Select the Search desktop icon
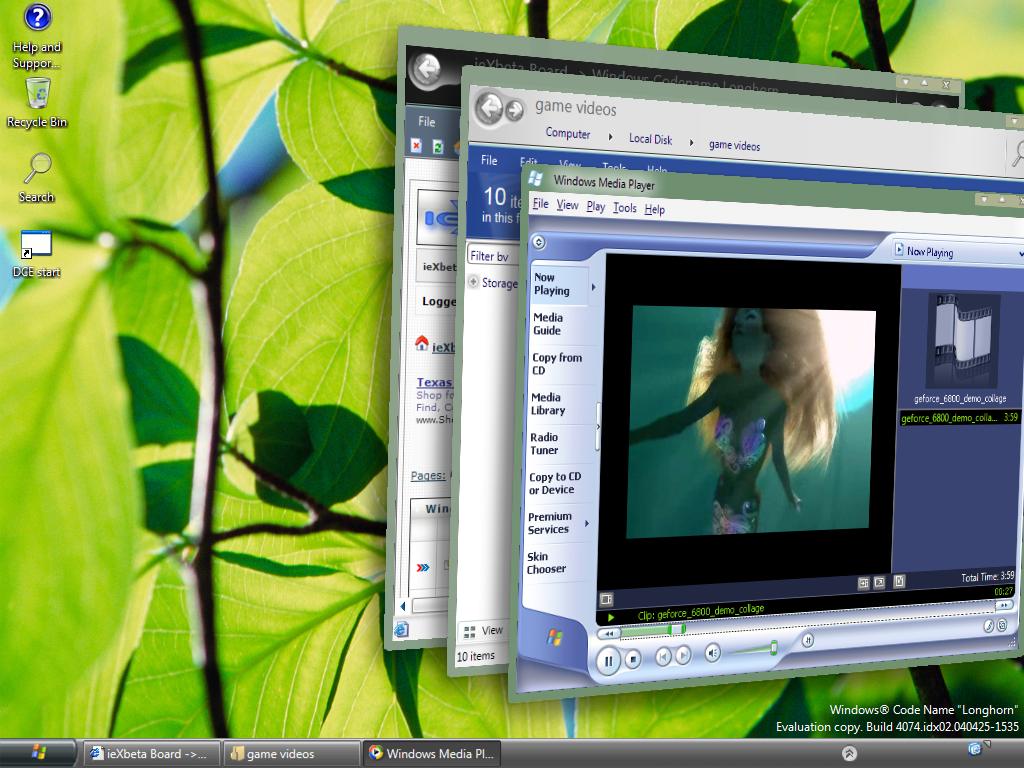Screen dimensions: 1024x768 pos(37,178)
